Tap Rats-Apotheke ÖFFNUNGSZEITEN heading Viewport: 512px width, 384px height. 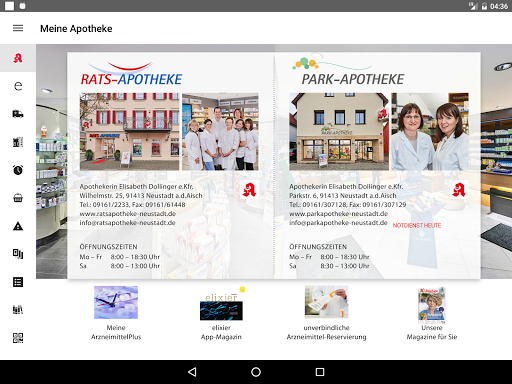coord(108,247)
